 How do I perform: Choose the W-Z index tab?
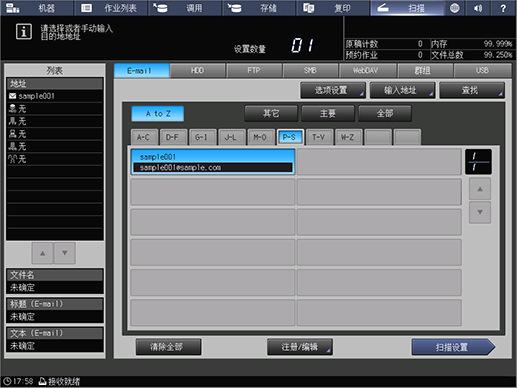[x=348, y=137]
